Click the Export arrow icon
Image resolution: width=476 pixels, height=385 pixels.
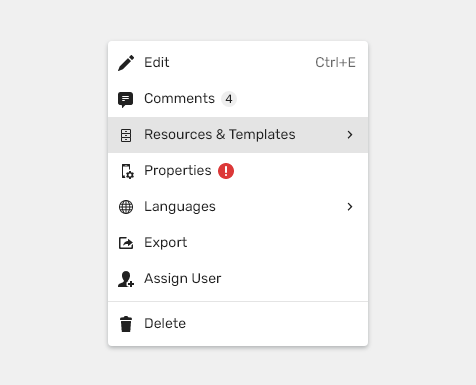point(126,243)
